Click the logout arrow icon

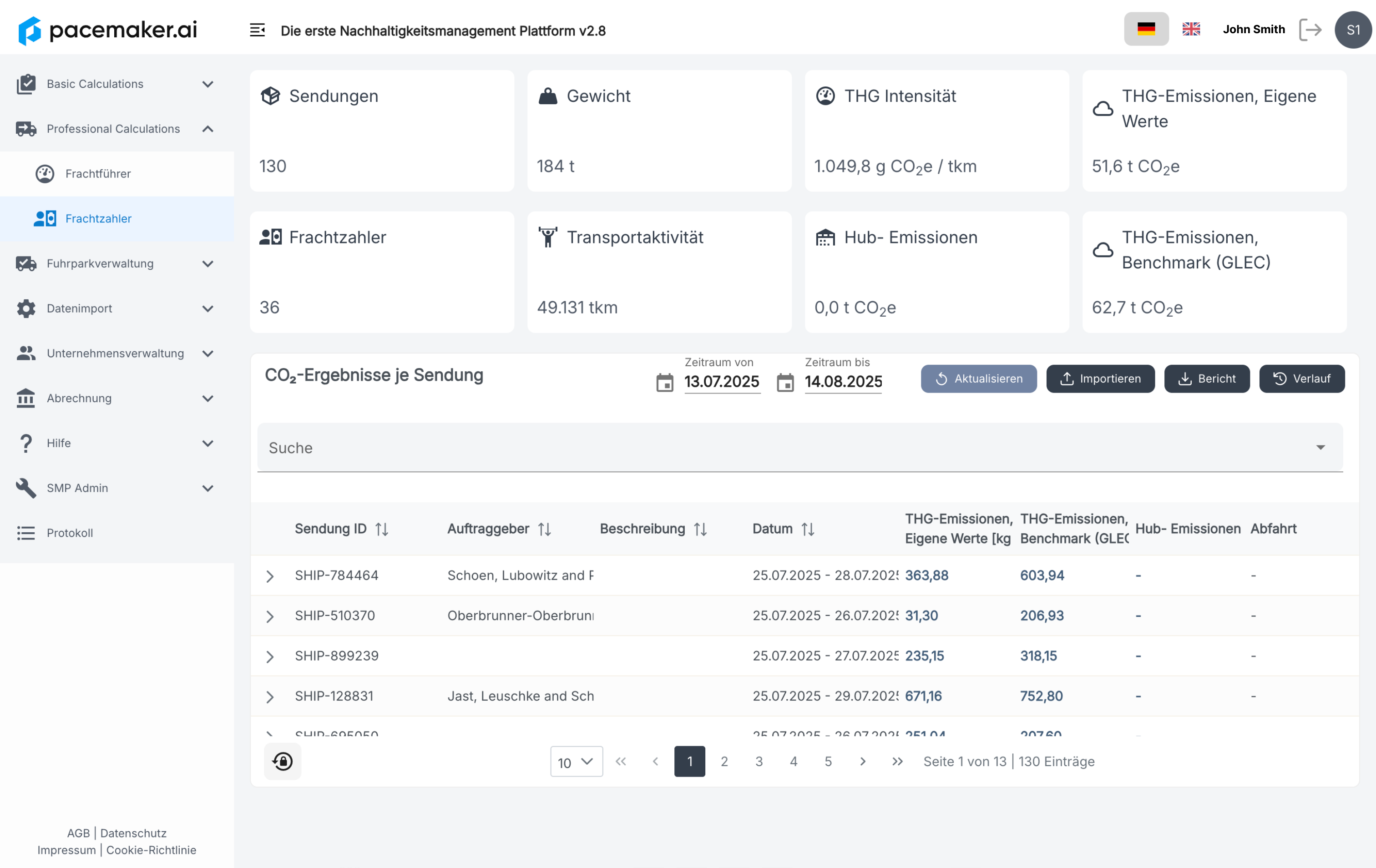coord(1310,30)
